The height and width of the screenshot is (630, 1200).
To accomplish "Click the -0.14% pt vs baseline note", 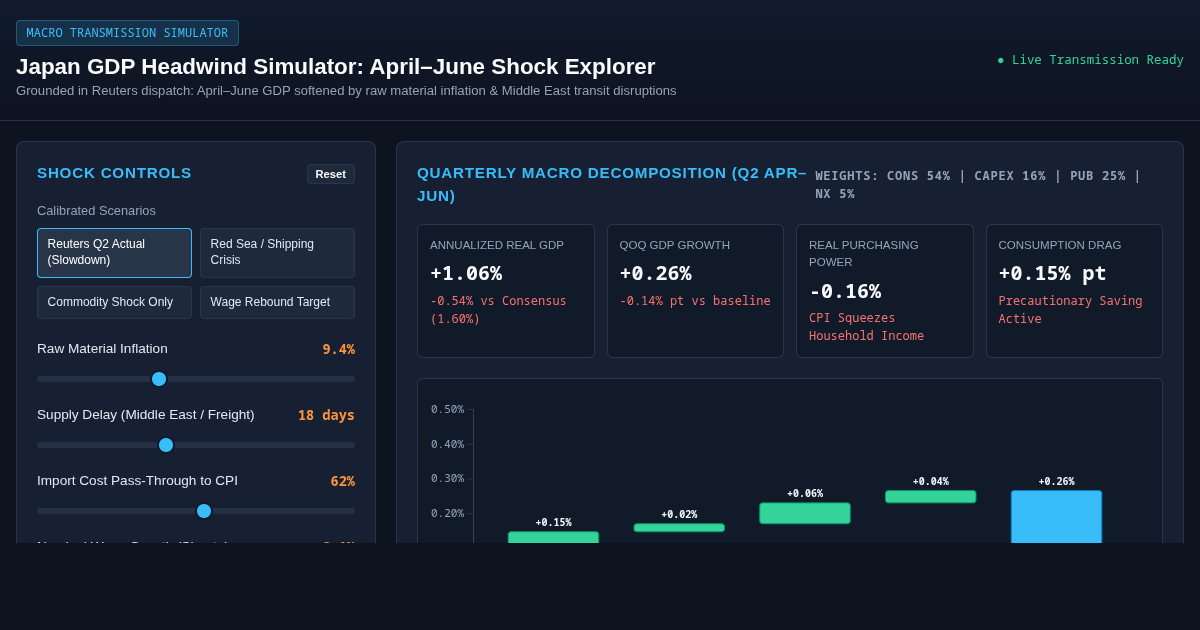I will tap(695, 301).
